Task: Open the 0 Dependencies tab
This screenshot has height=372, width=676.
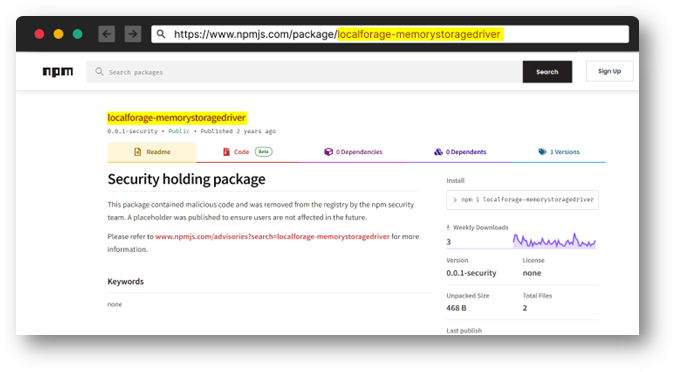Action: (x=353, y=152)
